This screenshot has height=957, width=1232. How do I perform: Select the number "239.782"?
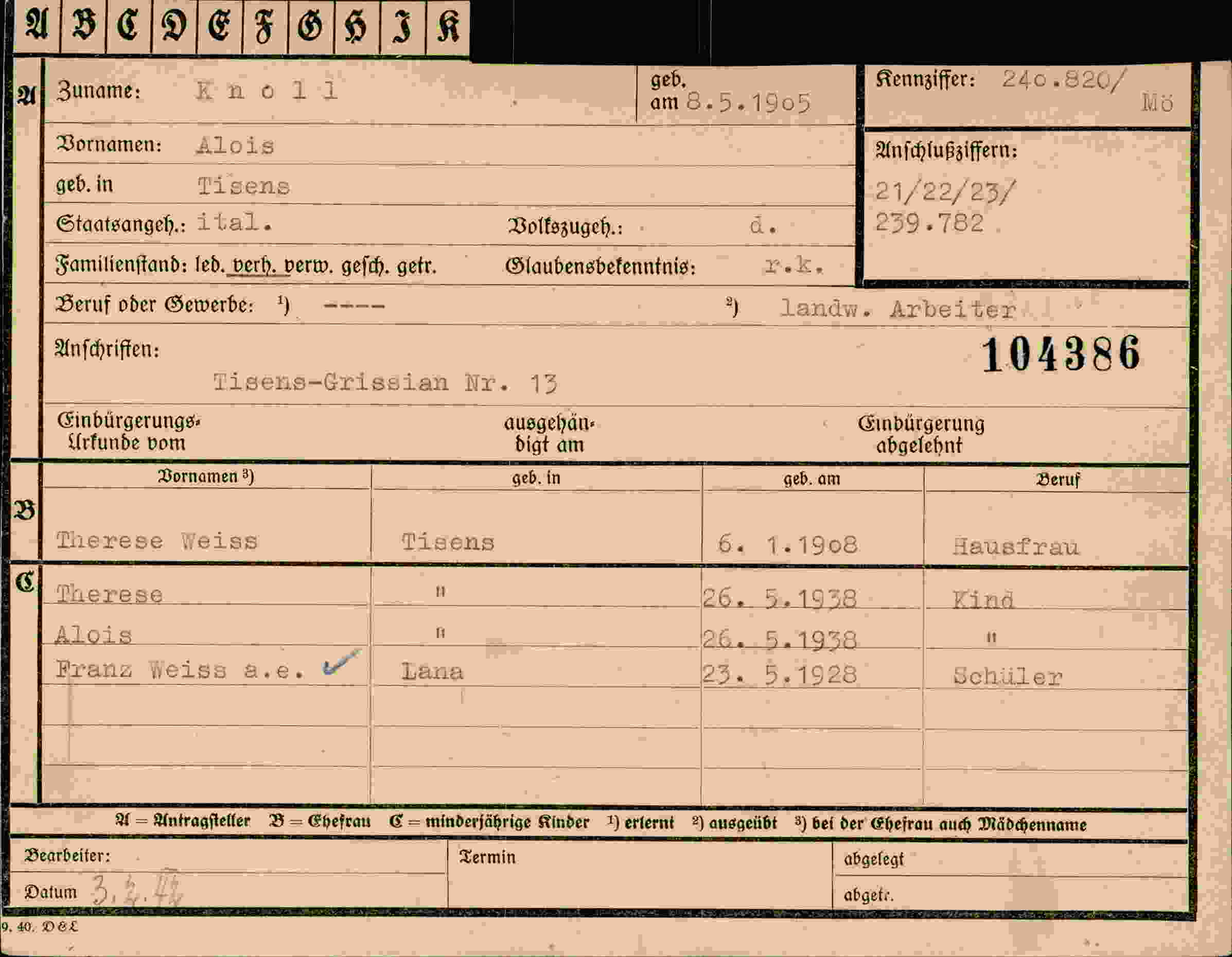[x=929, y=223]
